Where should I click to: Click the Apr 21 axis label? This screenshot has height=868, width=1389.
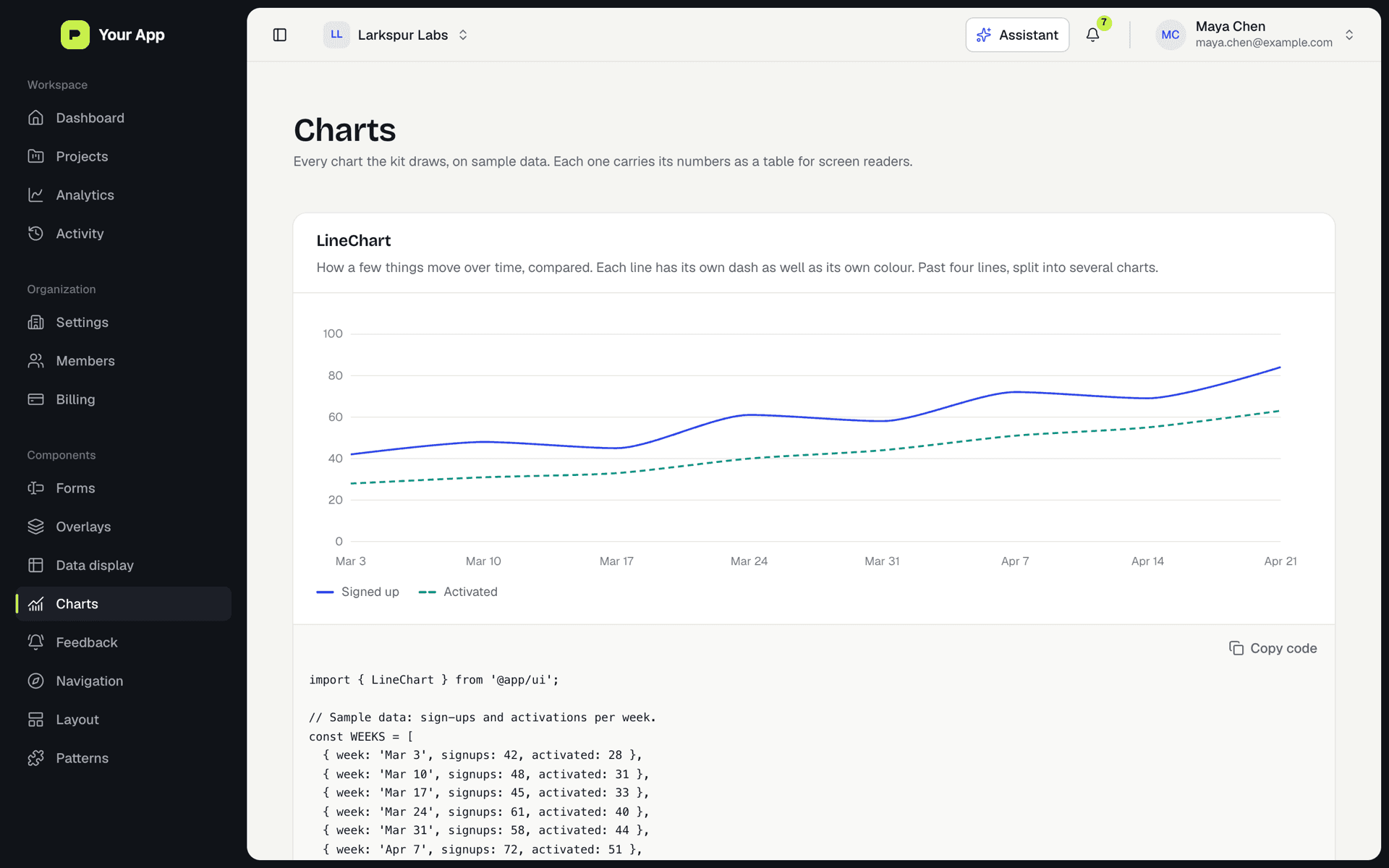1280,561
